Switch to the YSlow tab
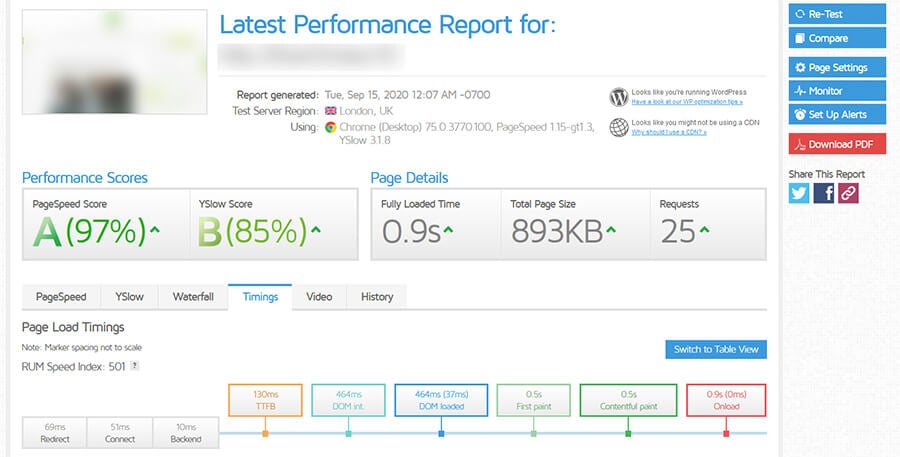900x457 pixels. point(129,297)
